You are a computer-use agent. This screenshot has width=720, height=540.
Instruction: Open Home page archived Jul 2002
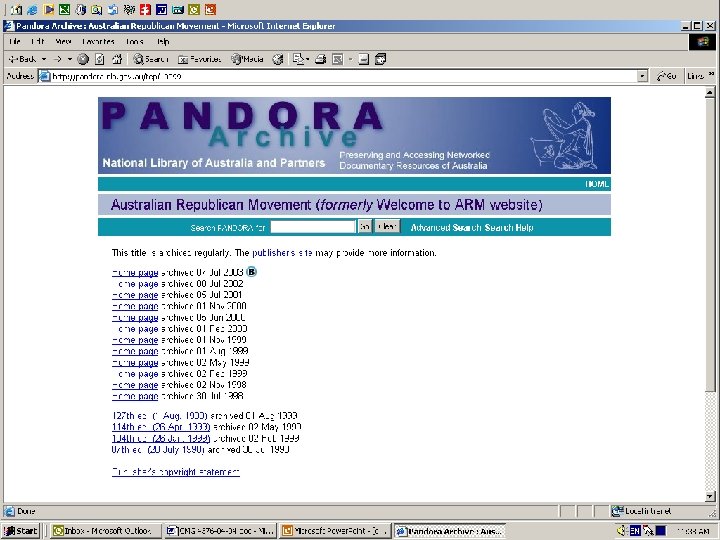(135, 284)
